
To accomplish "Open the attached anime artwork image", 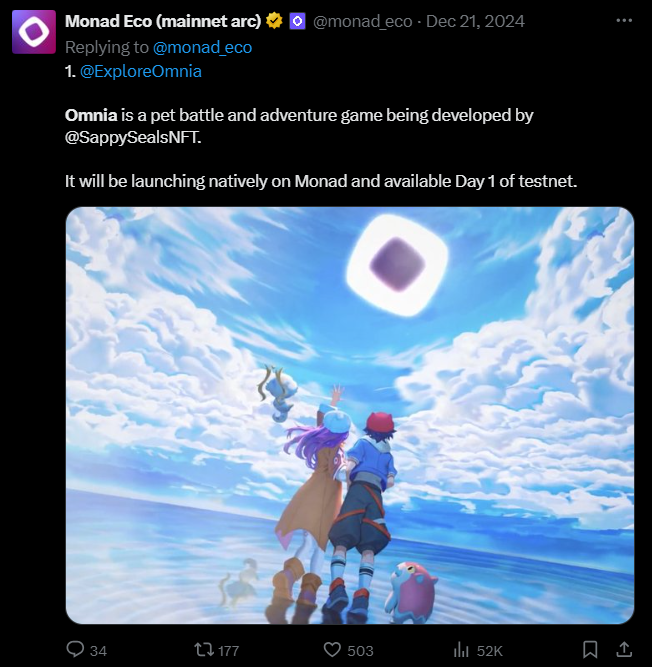I will tap(350, 416).
